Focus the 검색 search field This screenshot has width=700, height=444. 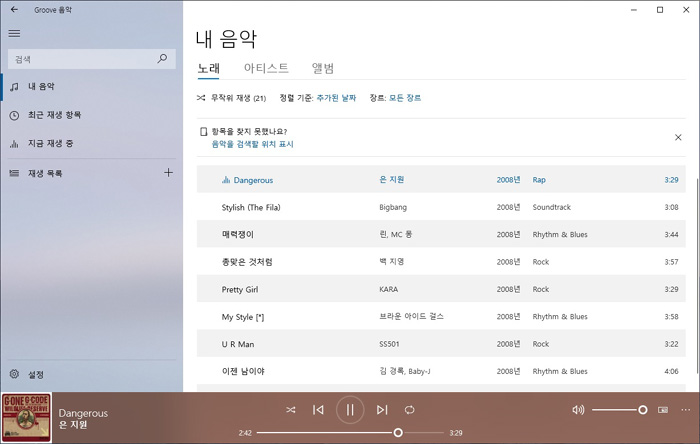(x=92, y=59)
